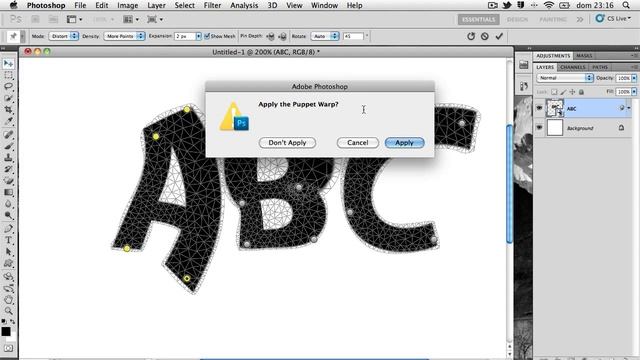Click the Background layer lock icon
Screen dimensions: 640x360
(x=621, y=128)
